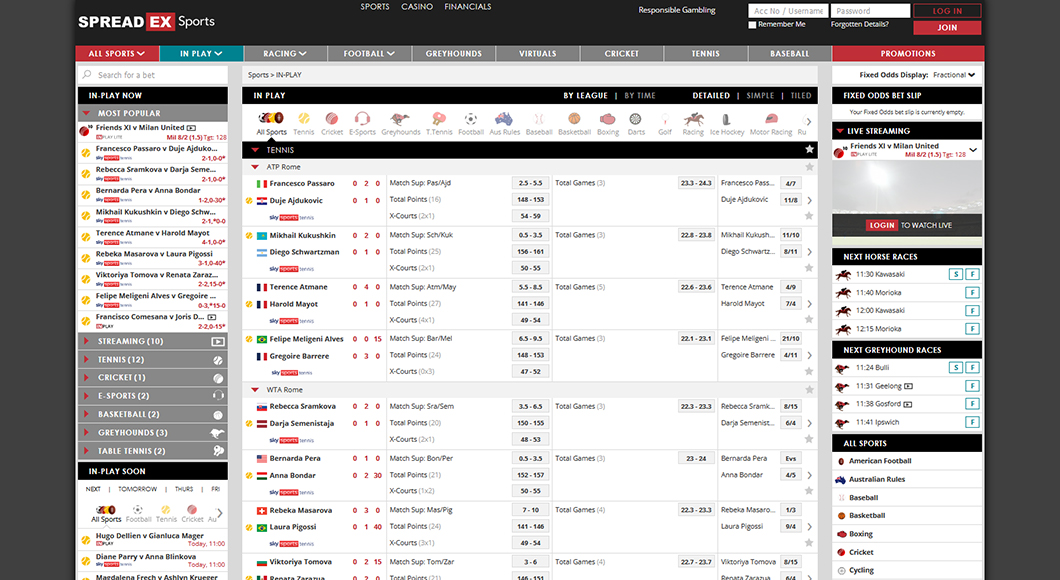This screenshot has width=1060, height=580.
Task: Select the All Sports icon in In Play bar
Action: 271,123
